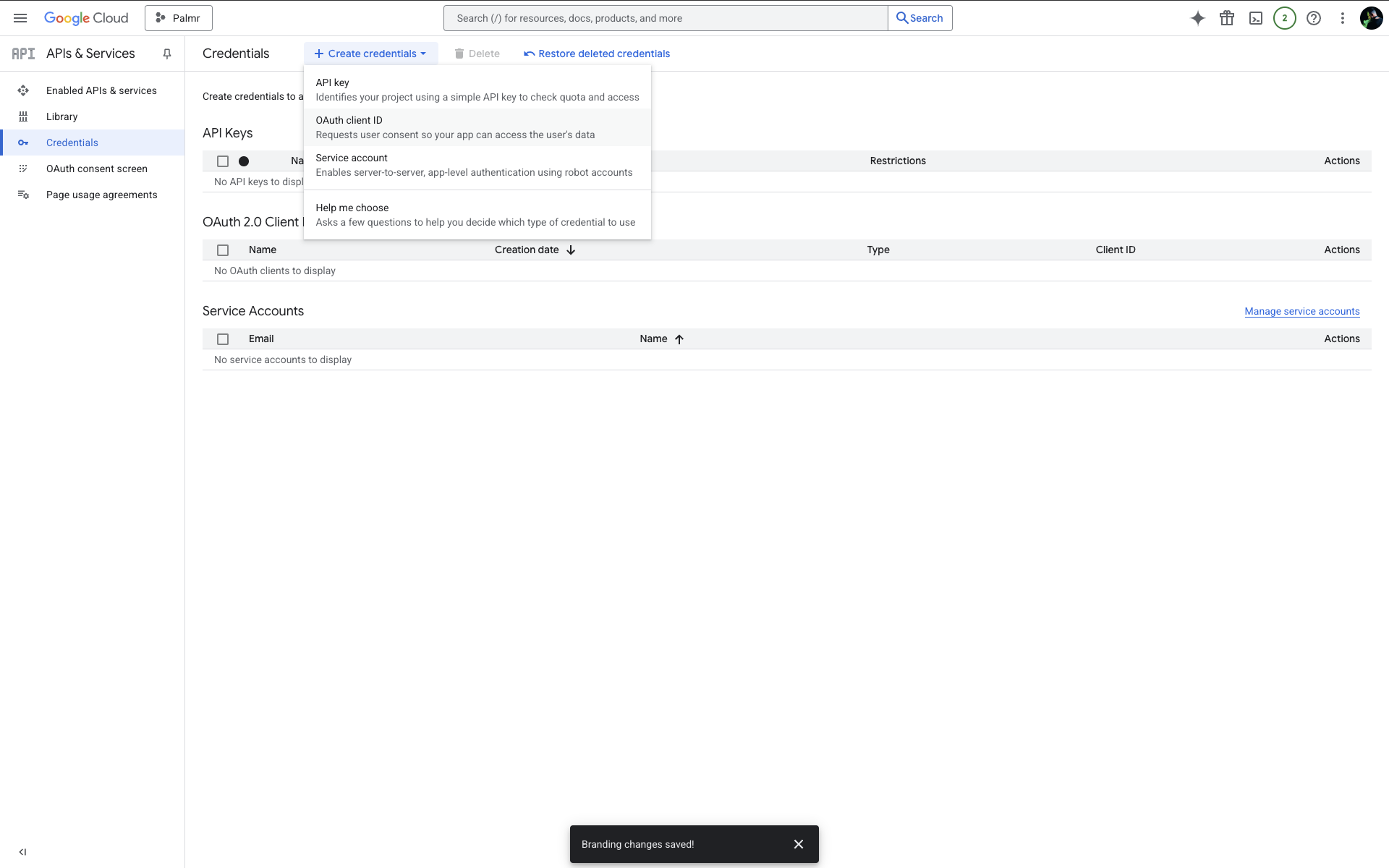Pin the APIs & Services menu
1389x868 pixels.
point(167,54)
